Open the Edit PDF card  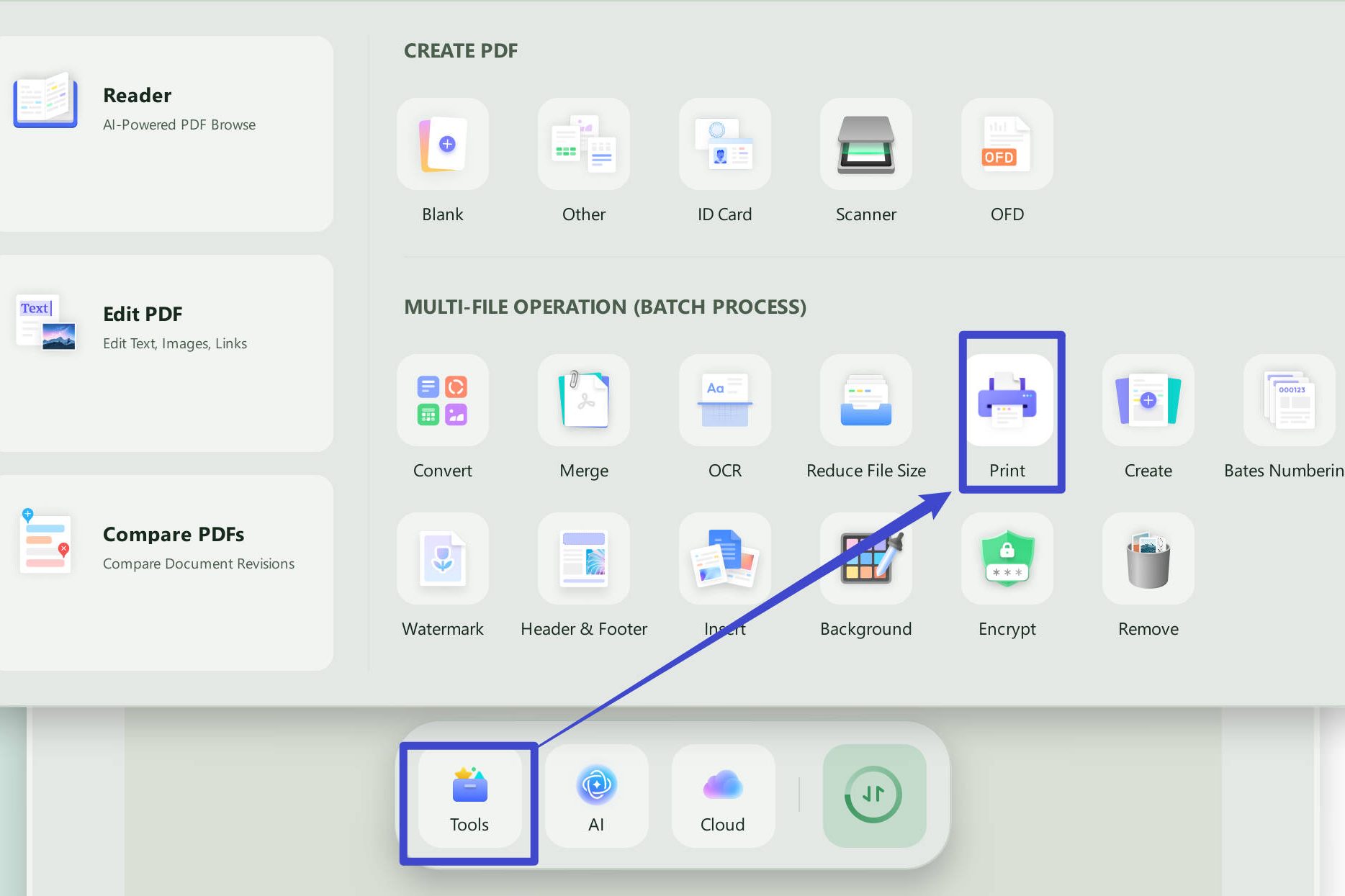pyautogui.click(x=166, y=353)
